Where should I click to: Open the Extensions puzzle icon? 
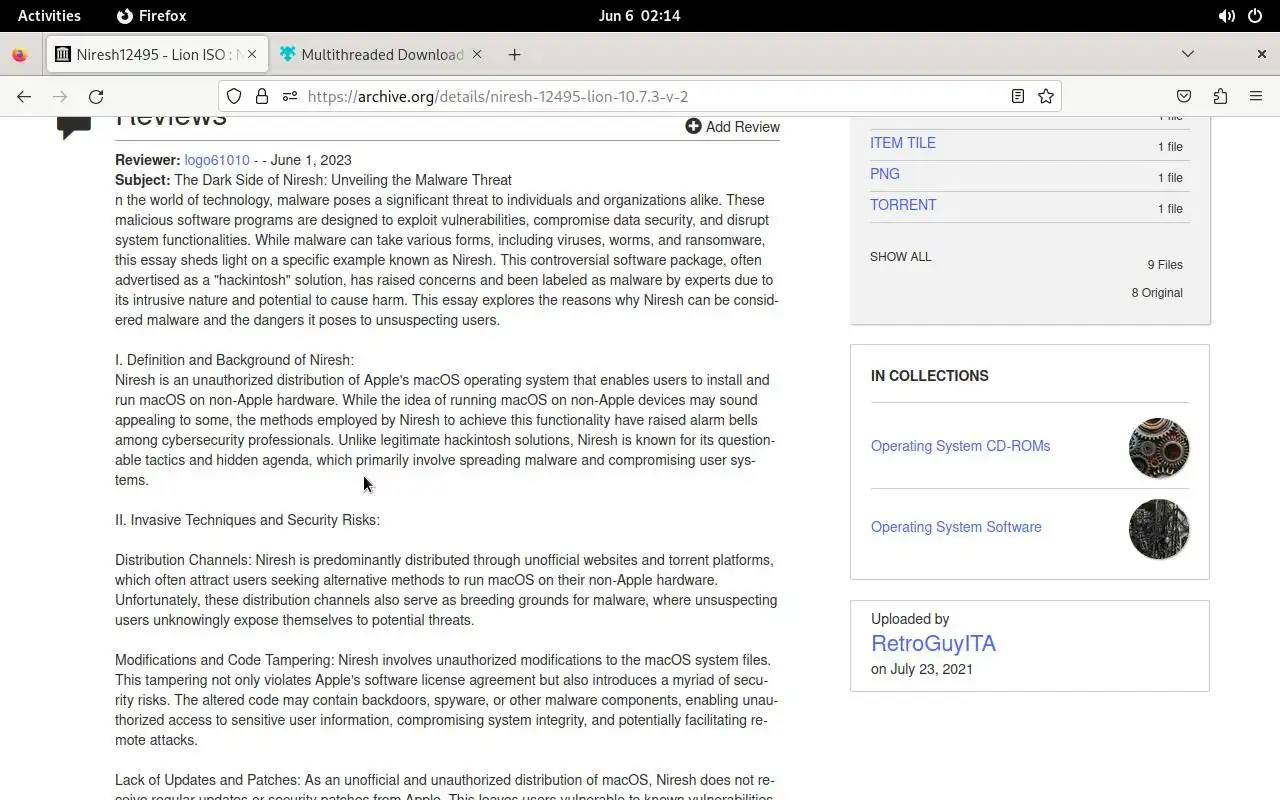(x=1220, y=96)
